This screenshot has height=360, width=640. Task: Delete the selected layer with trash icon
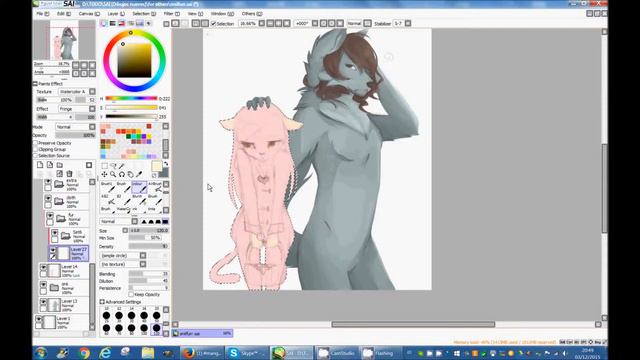[x=69, y=174]
